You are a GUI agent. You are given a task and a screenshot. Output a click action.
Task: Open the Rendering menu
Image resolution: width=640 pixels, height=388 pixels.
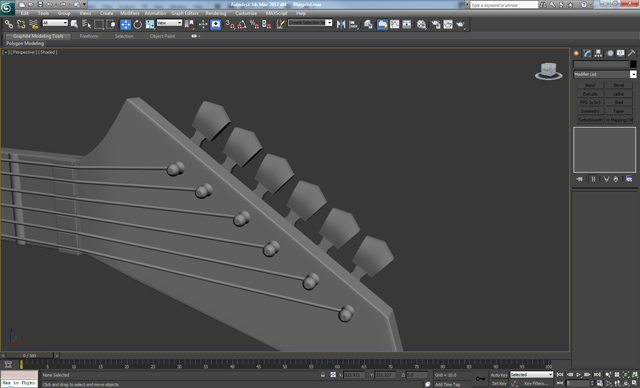click(x=216, y=13)
